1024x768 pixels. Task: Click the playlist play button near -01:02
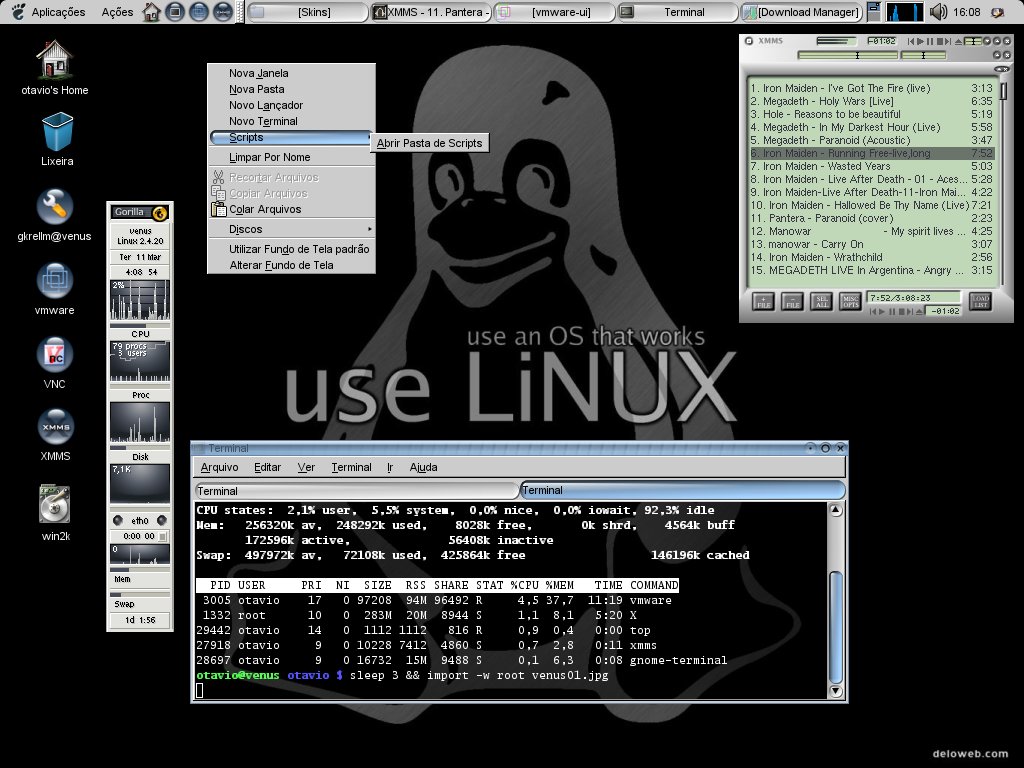coord(882,312)
